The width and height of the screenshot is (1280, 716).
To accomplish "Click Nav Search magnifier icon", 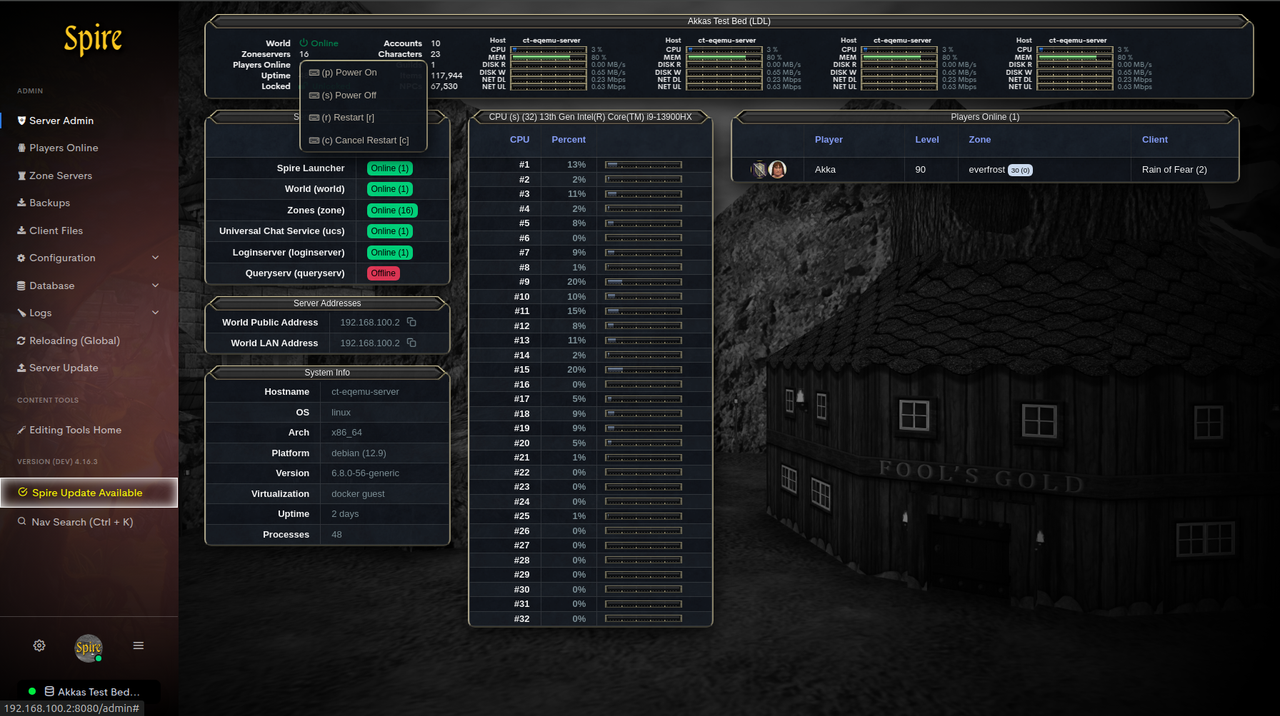I will pyautogui.click(x=22, y=522).
